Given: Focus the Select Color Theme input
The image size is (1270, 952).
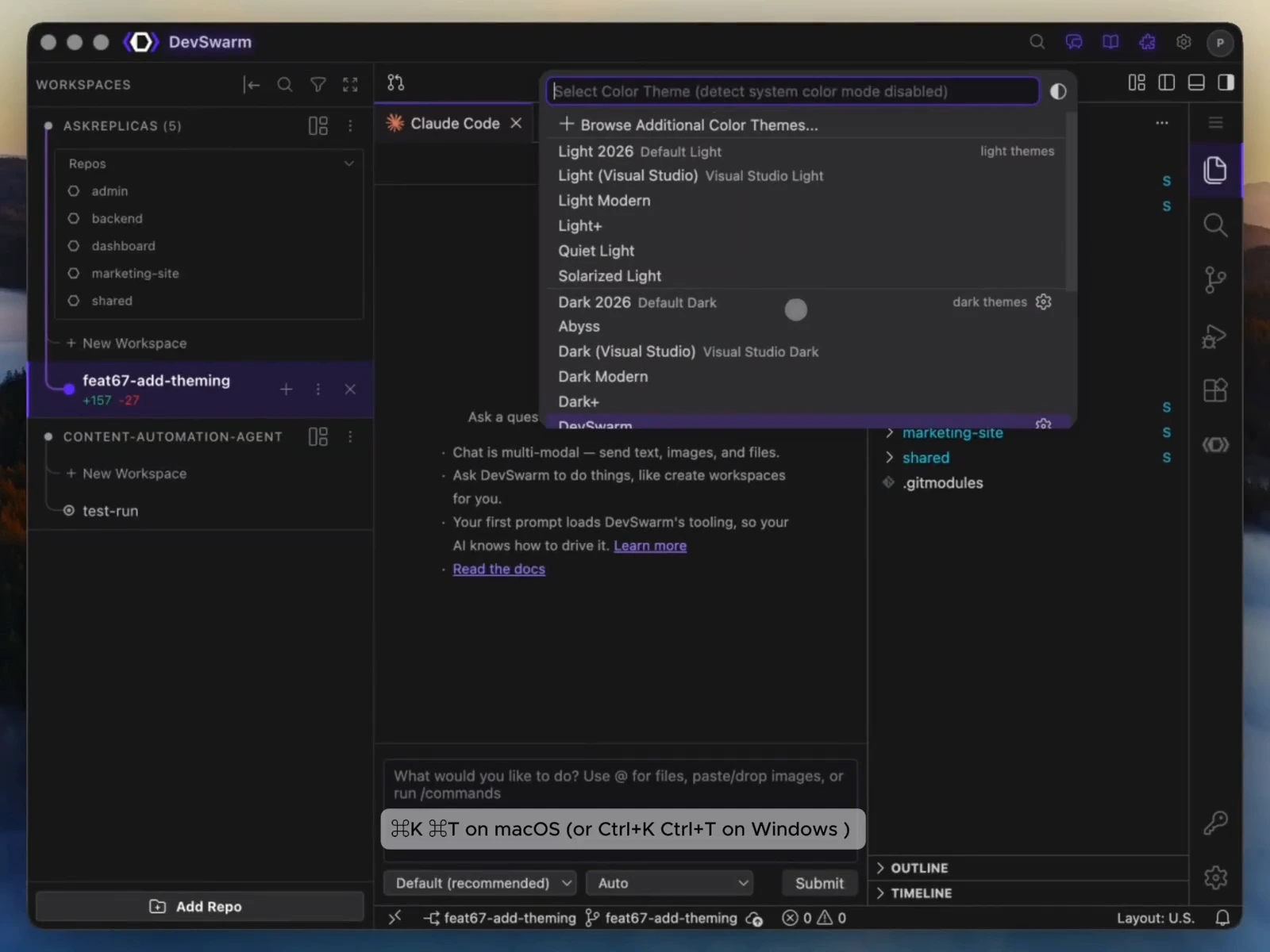Looking at the screenshot, I should click(792, 91).
